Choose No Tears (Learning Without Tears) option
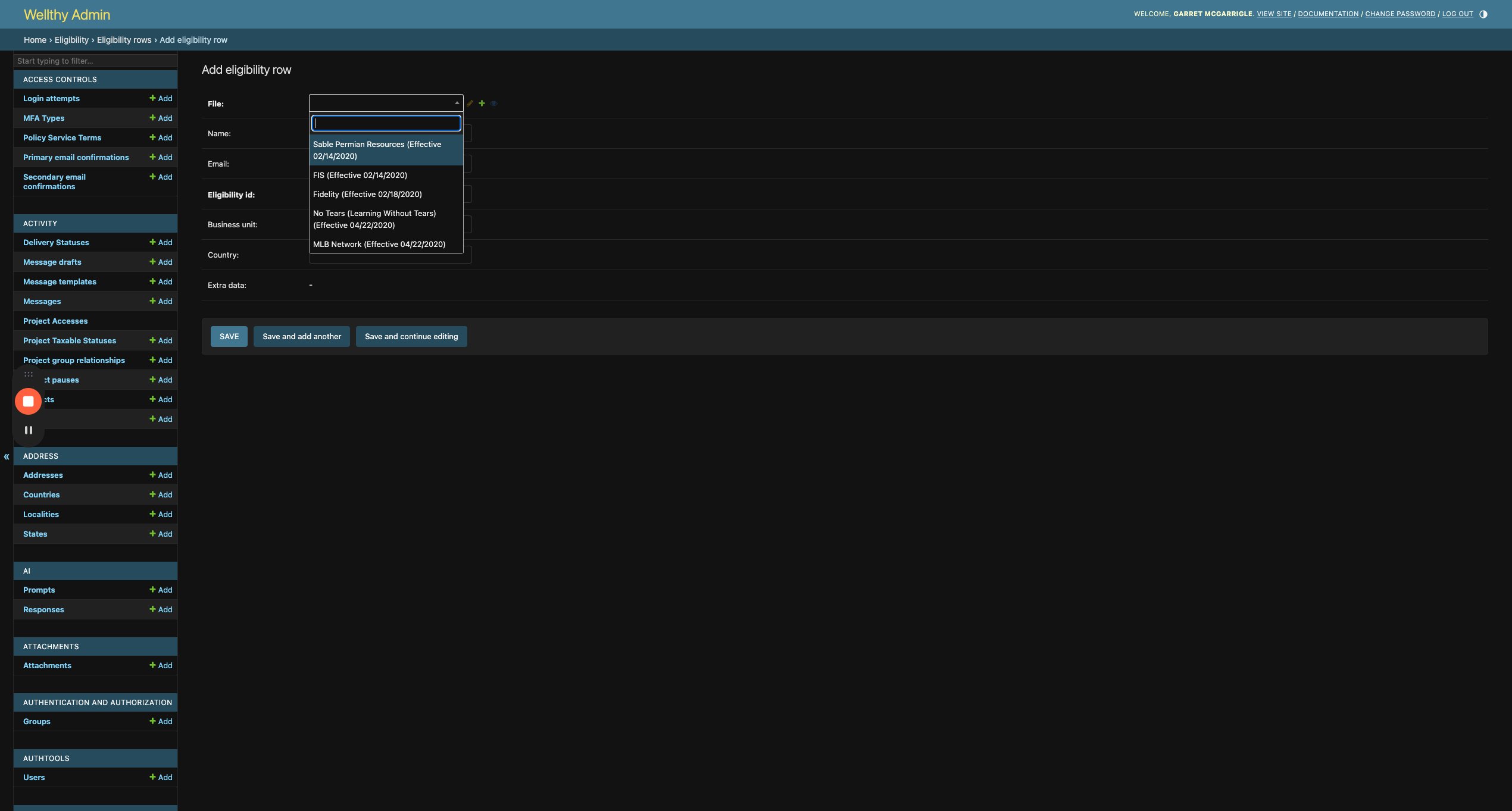This screenshot has width=1512, height=811. point(386,219)
